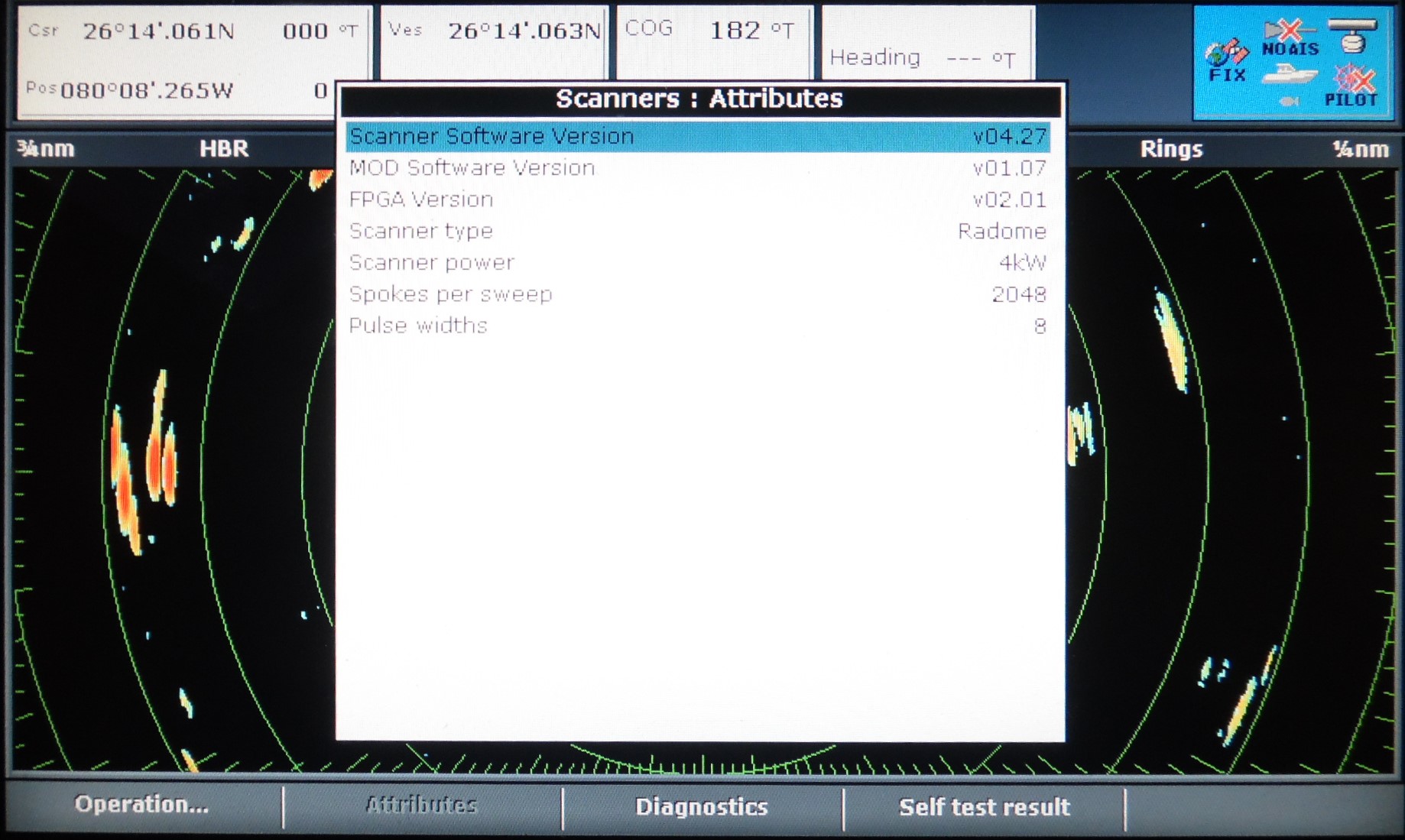Click the radar scanner status icon

click(1352, 35)
